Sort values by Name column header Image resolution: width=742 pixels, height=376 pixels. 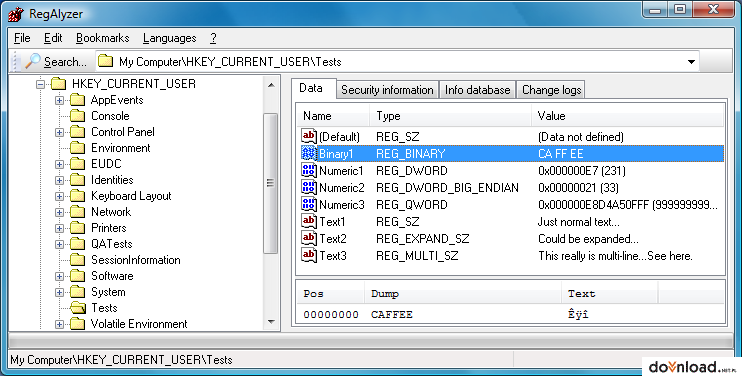(333, 116)
